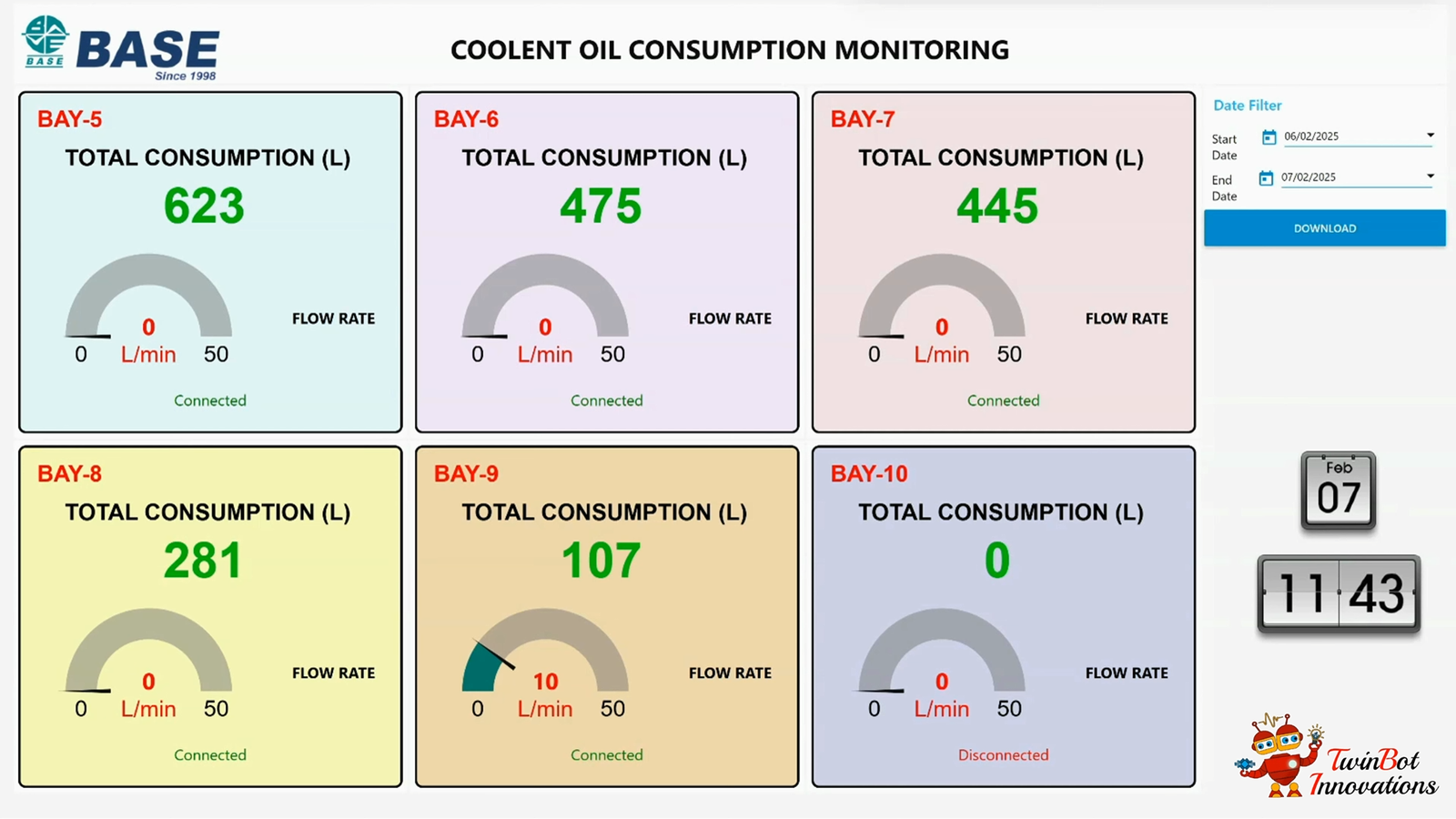The height and width of the screenshot is (819, 1456).
Task: Select the BAY-5 total consumption value 623
Action: coord(204,206)
